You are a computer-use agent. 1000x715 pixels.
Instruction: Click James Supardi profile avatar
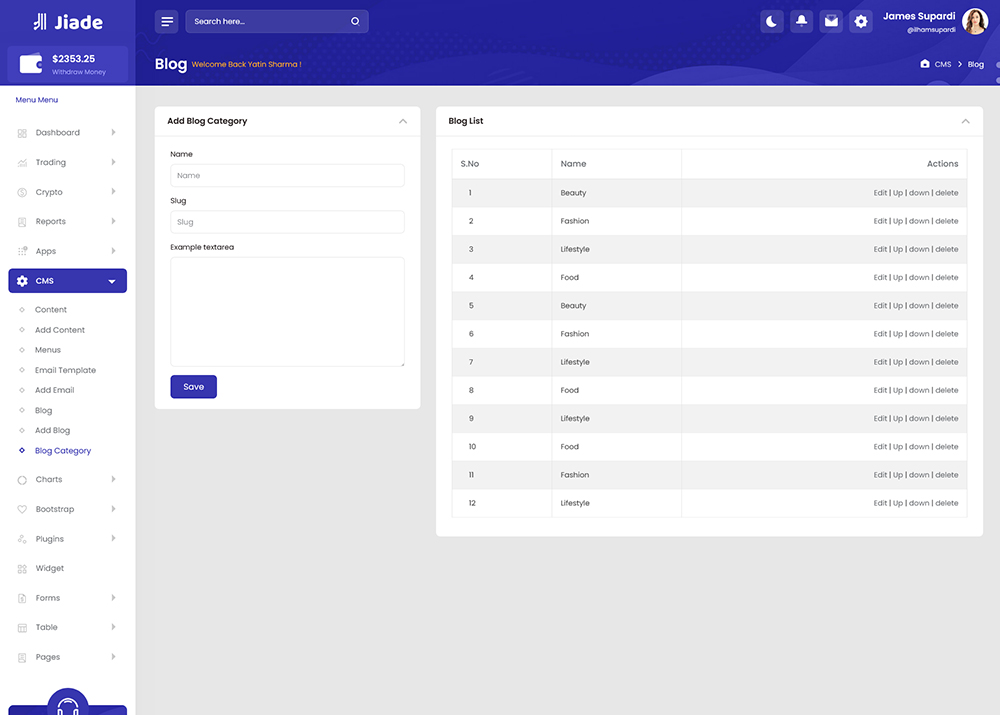point(974,21)
